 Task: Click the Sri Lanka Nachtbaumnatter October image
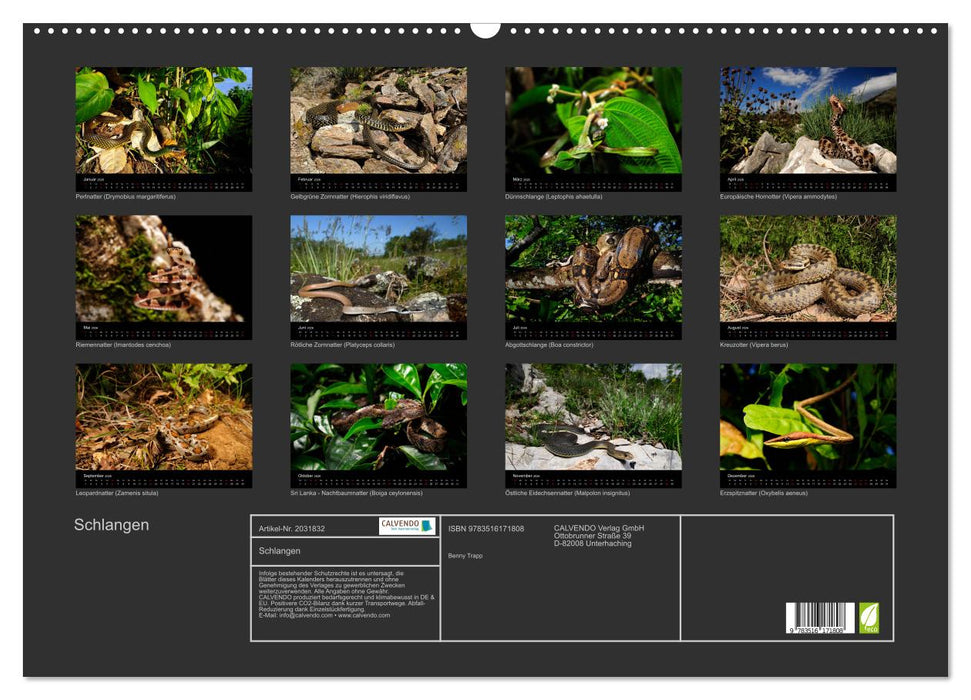tap(378, 418)
